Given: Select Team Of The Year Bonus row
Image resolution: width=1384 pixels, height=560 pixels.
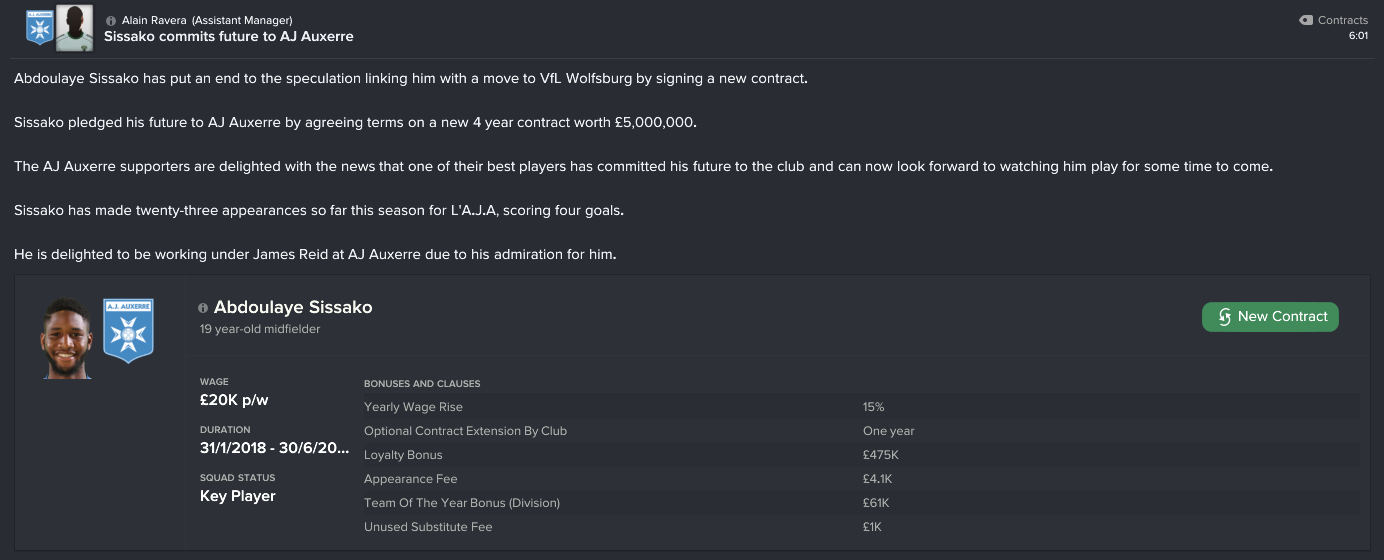Looking at the screenshot, I should (x=860, y=503).
